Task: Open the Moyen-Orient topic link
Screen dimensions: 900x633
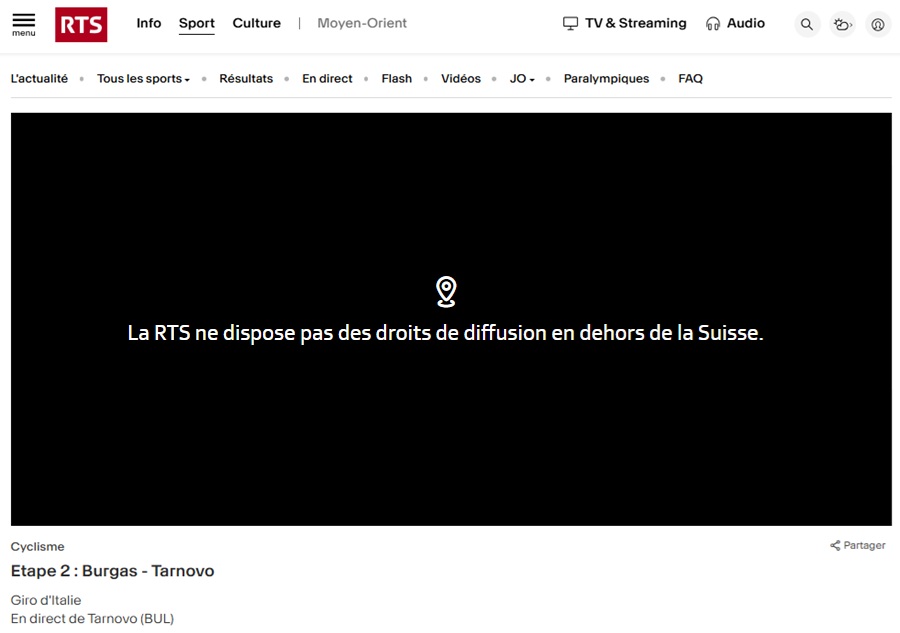Action: 362,23
